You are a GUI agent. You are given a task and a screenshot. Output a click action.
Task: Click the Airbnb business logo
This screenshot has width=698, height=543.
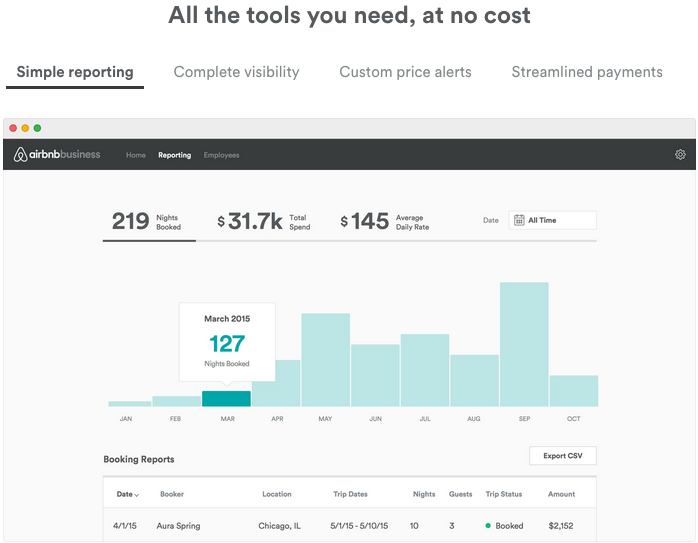(57, 154)
